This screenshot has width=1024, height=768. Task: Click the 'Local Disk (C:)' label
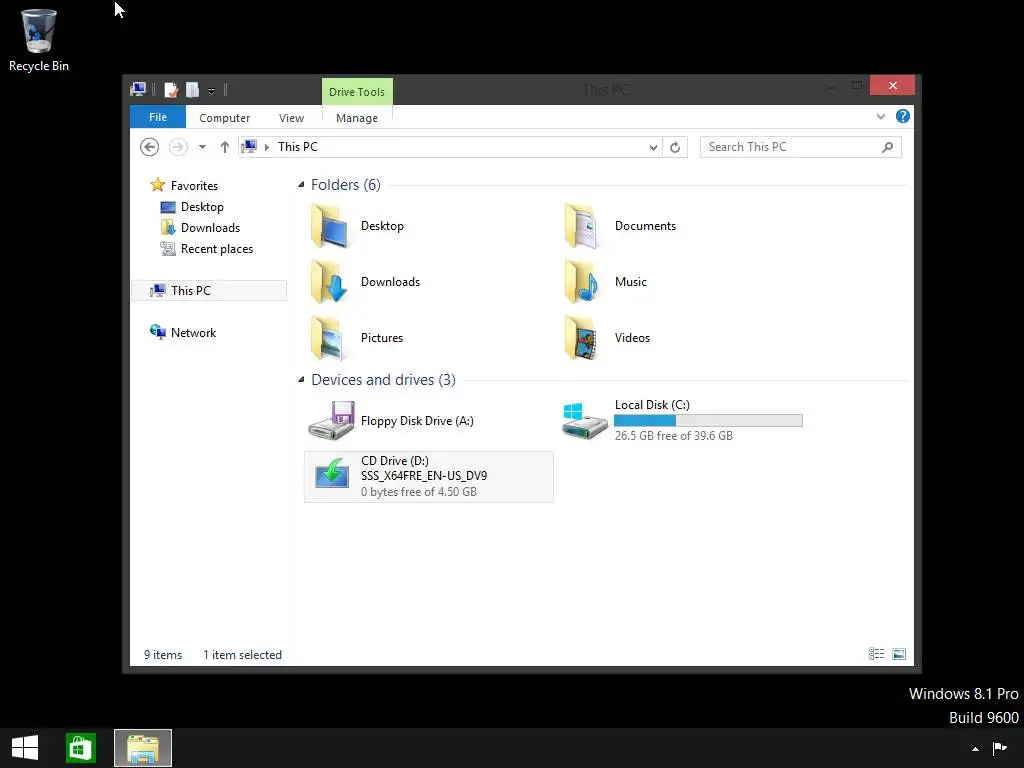click(x=652, y=405)
